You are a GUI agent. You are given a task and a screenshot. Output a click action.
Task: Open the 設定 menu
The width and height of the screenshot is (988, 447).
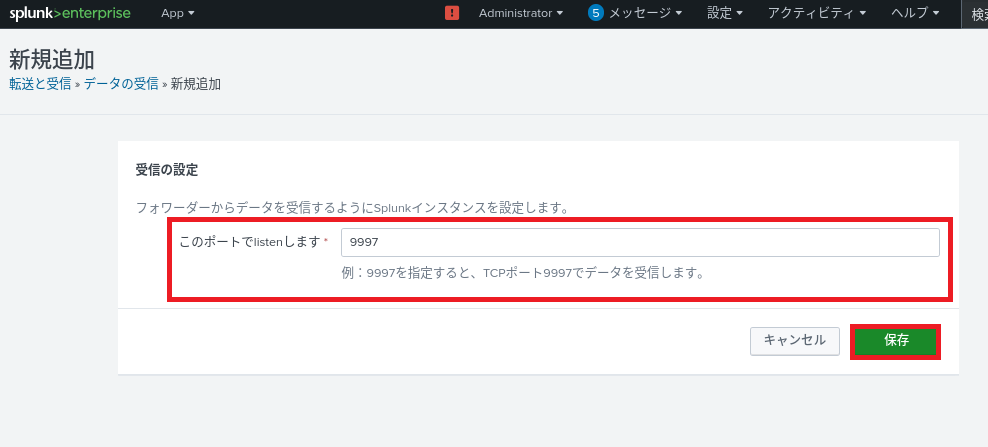point(725,13)
